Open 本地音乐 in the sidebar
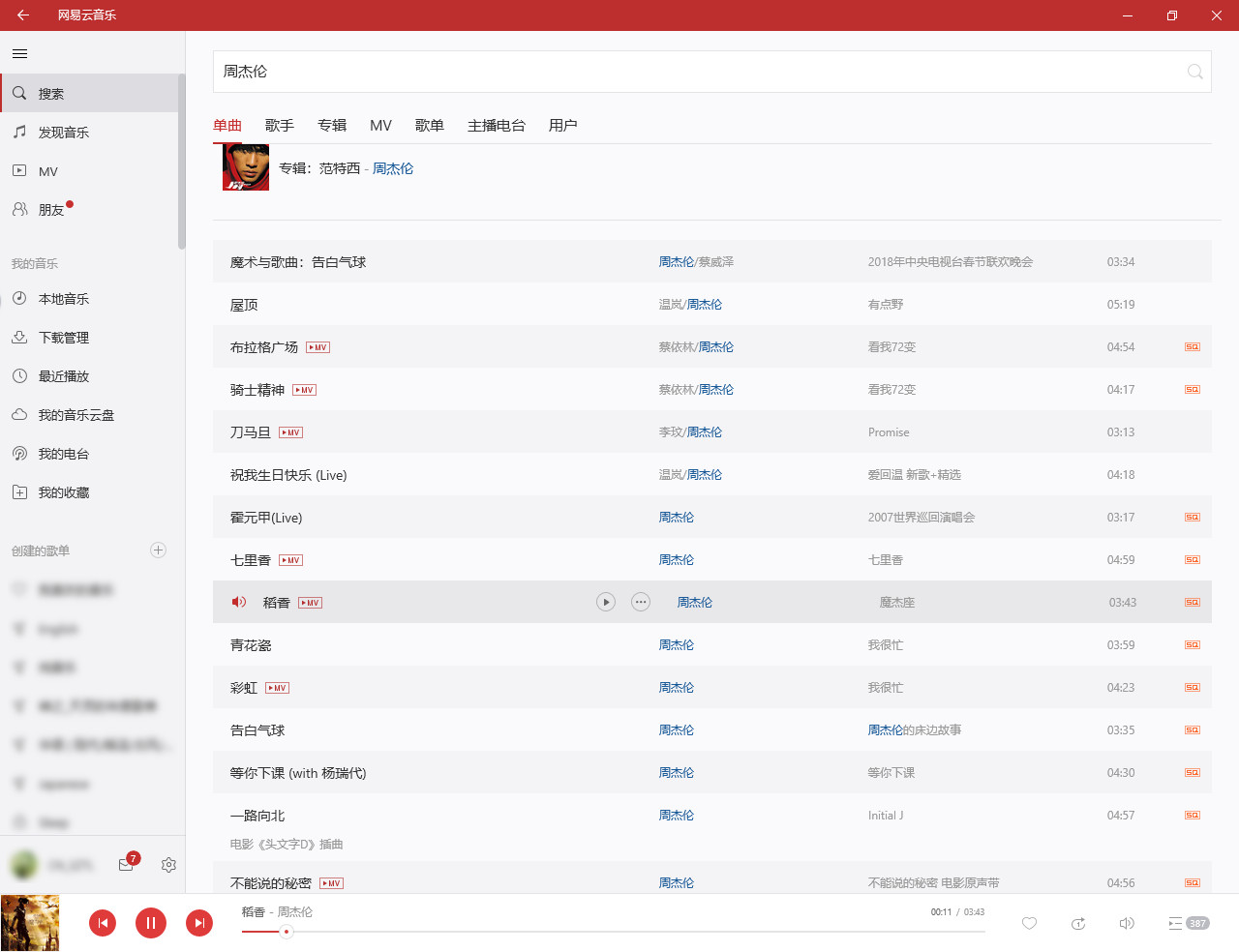Viewport: 1239px width, 952px height. (64, 299)
